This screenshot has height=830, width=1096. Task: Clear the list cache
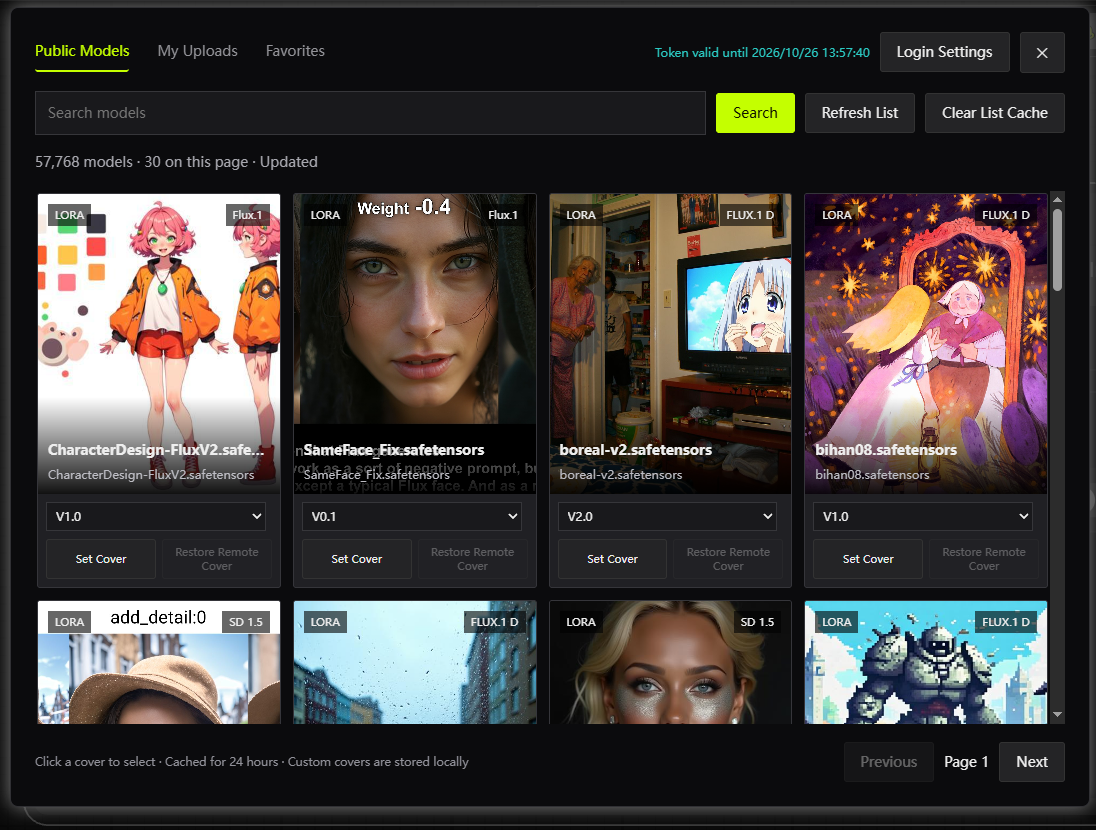[995, 113]
